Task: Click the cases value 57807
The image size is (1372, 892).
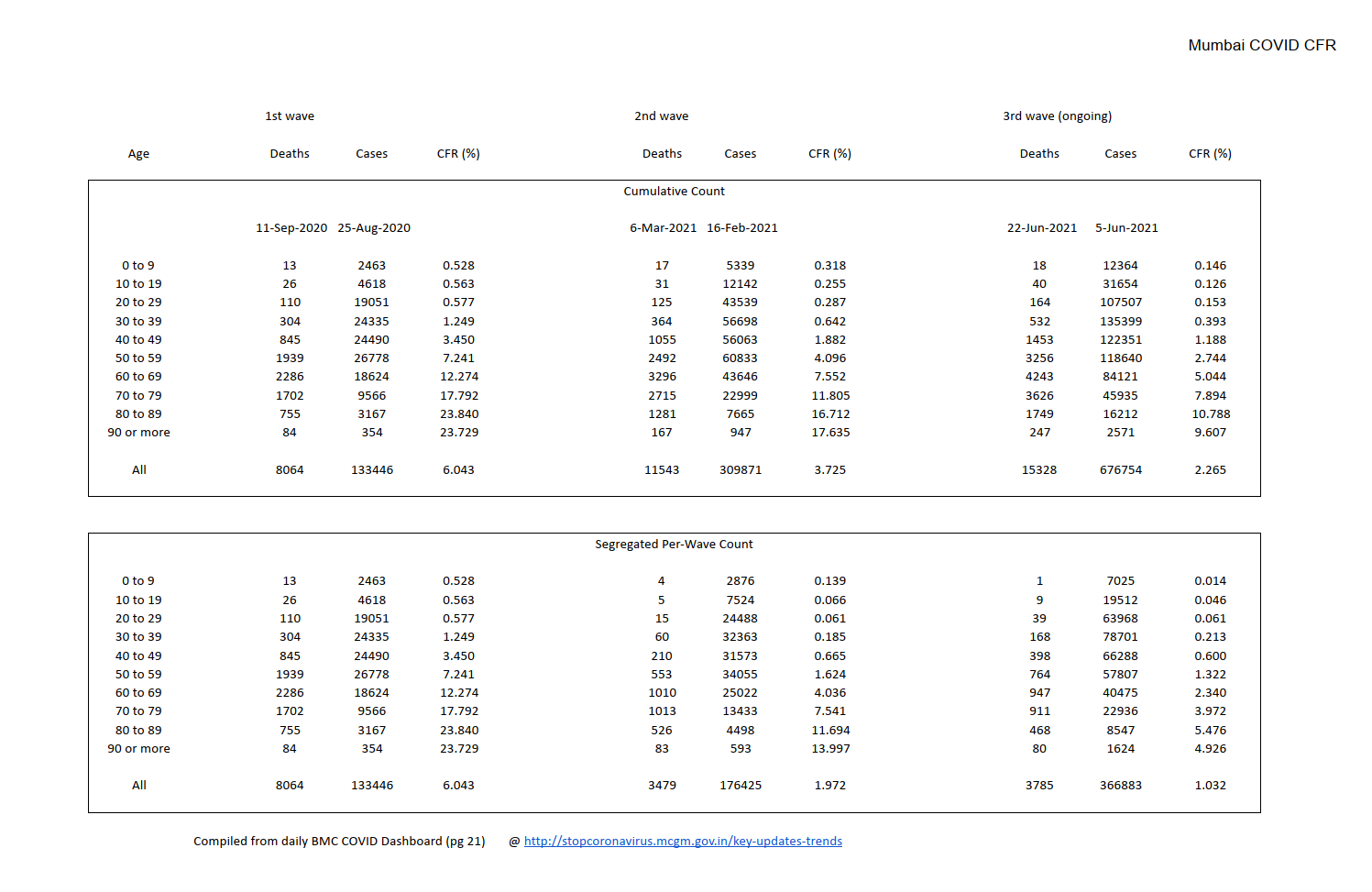Action: point(1121,675)
